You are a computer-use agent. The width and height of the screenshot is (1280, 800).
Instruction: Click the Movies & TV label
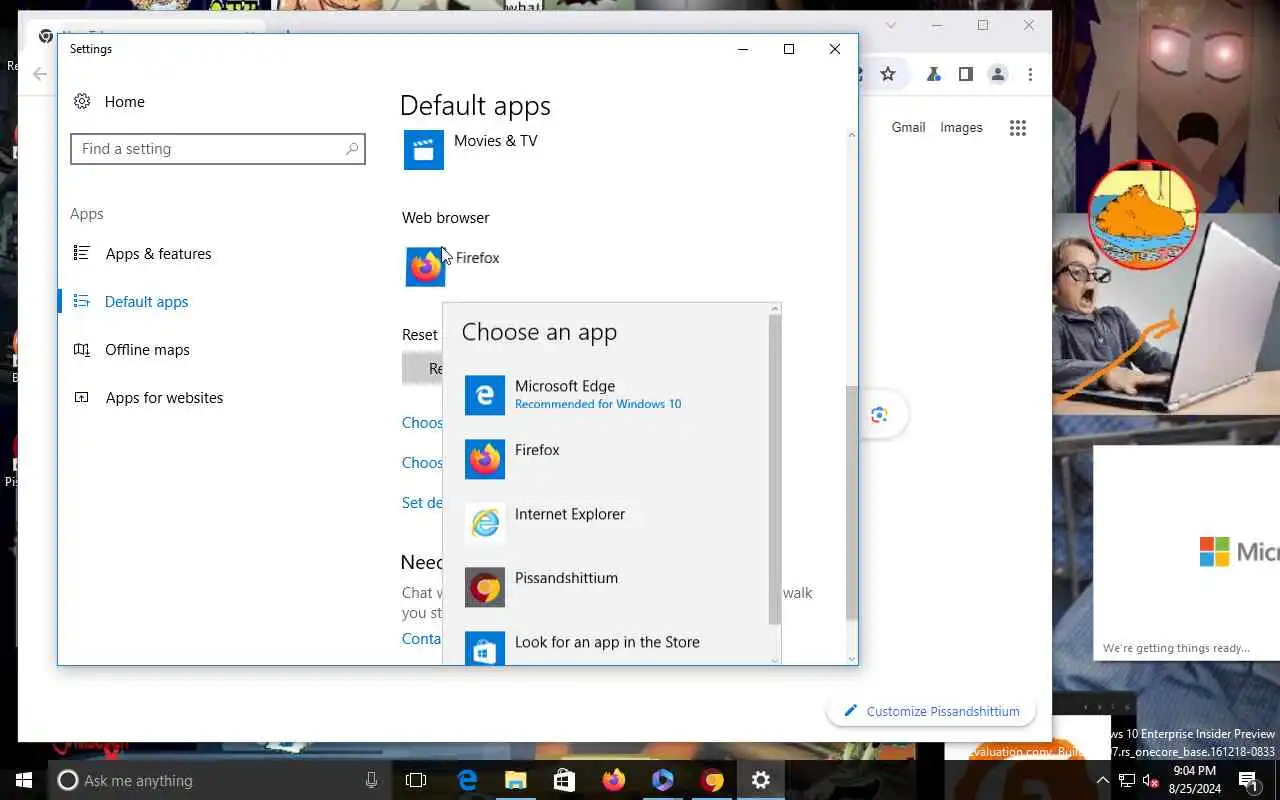click(x=496, y=141)
